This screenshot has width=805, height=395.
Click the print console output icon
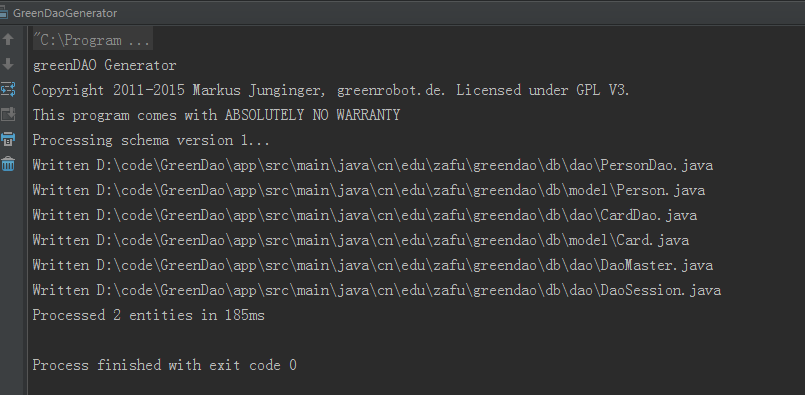8,139
